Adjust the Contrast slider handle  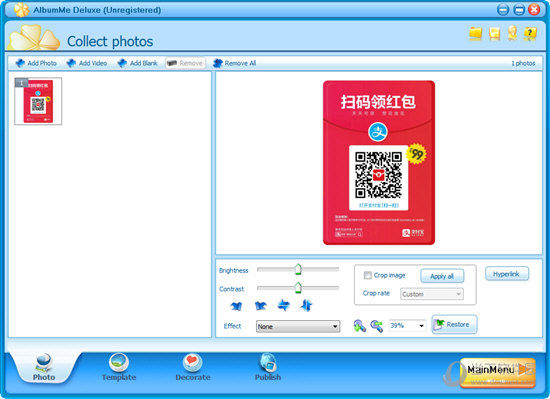[298, 288]
